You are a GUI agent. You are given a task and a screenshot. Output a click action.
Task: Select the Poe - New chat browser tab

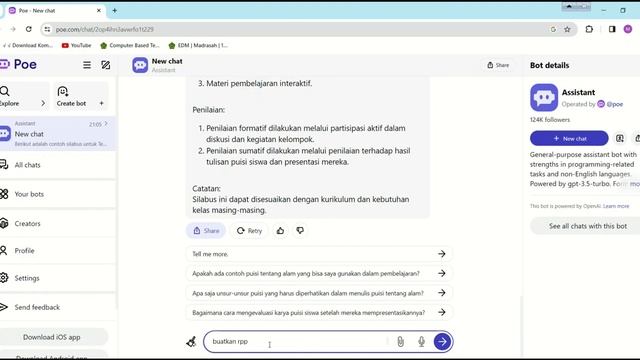55,11
